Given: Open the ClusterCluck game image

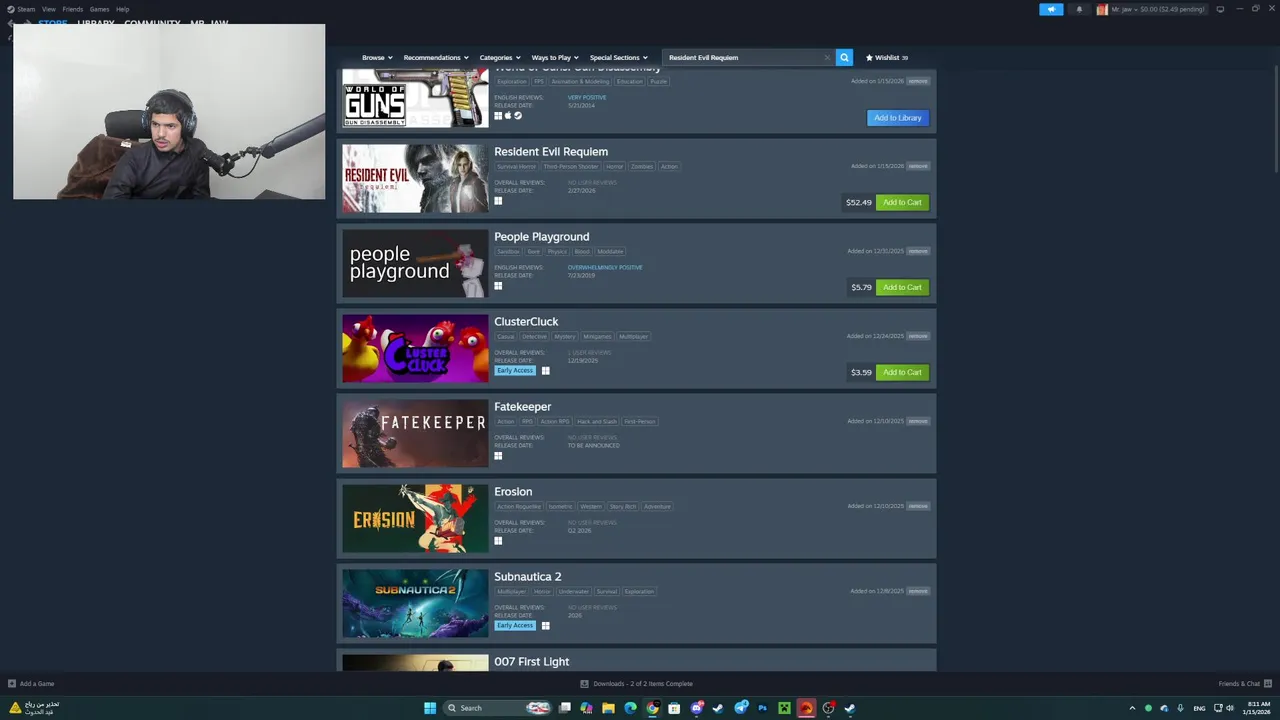Looking at the screenshot, I should 415,348.
